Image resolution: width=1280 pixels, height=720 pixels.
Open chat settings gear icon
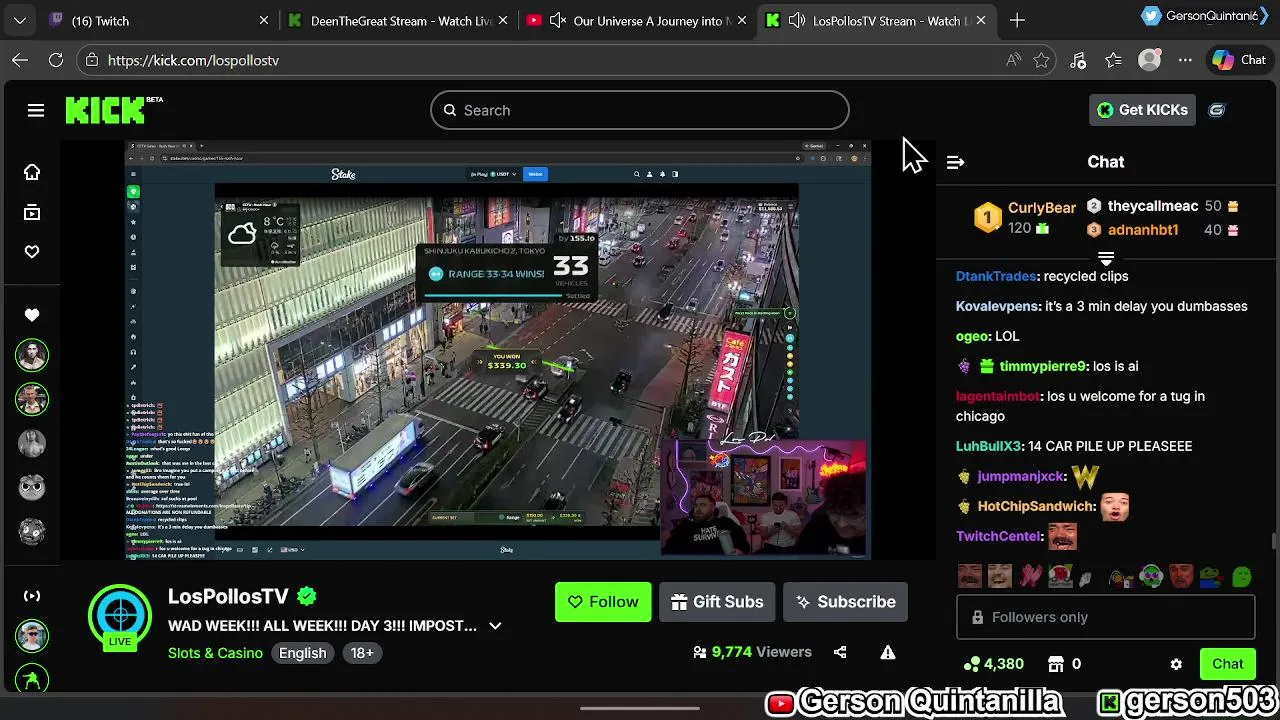(1176, 664)
